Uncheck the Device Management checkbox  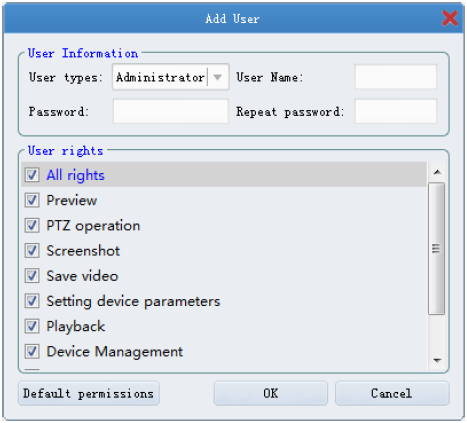(32, 351)
